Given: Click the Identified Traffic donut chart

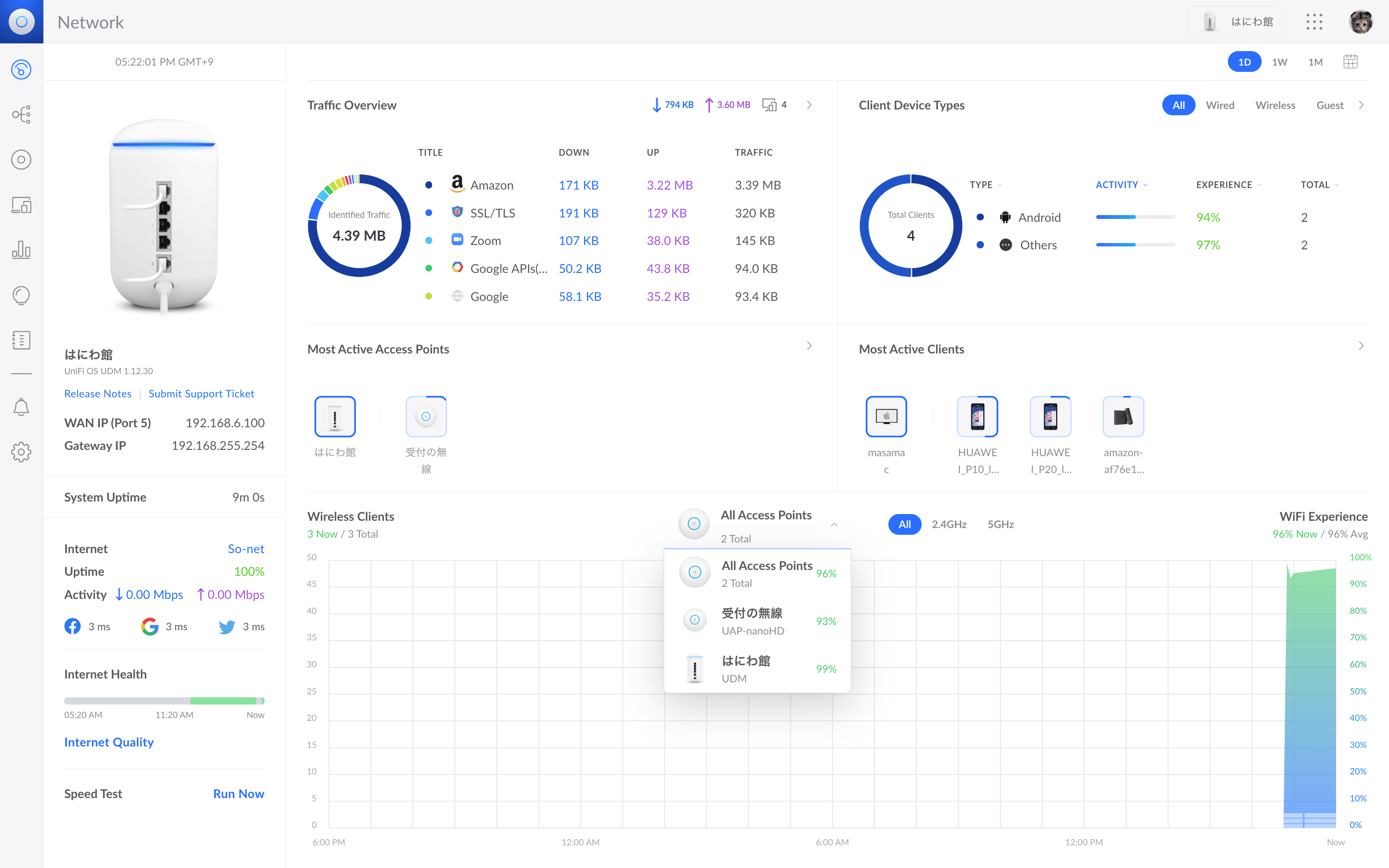Looking at the screenshot, I should tap(359, 225).
